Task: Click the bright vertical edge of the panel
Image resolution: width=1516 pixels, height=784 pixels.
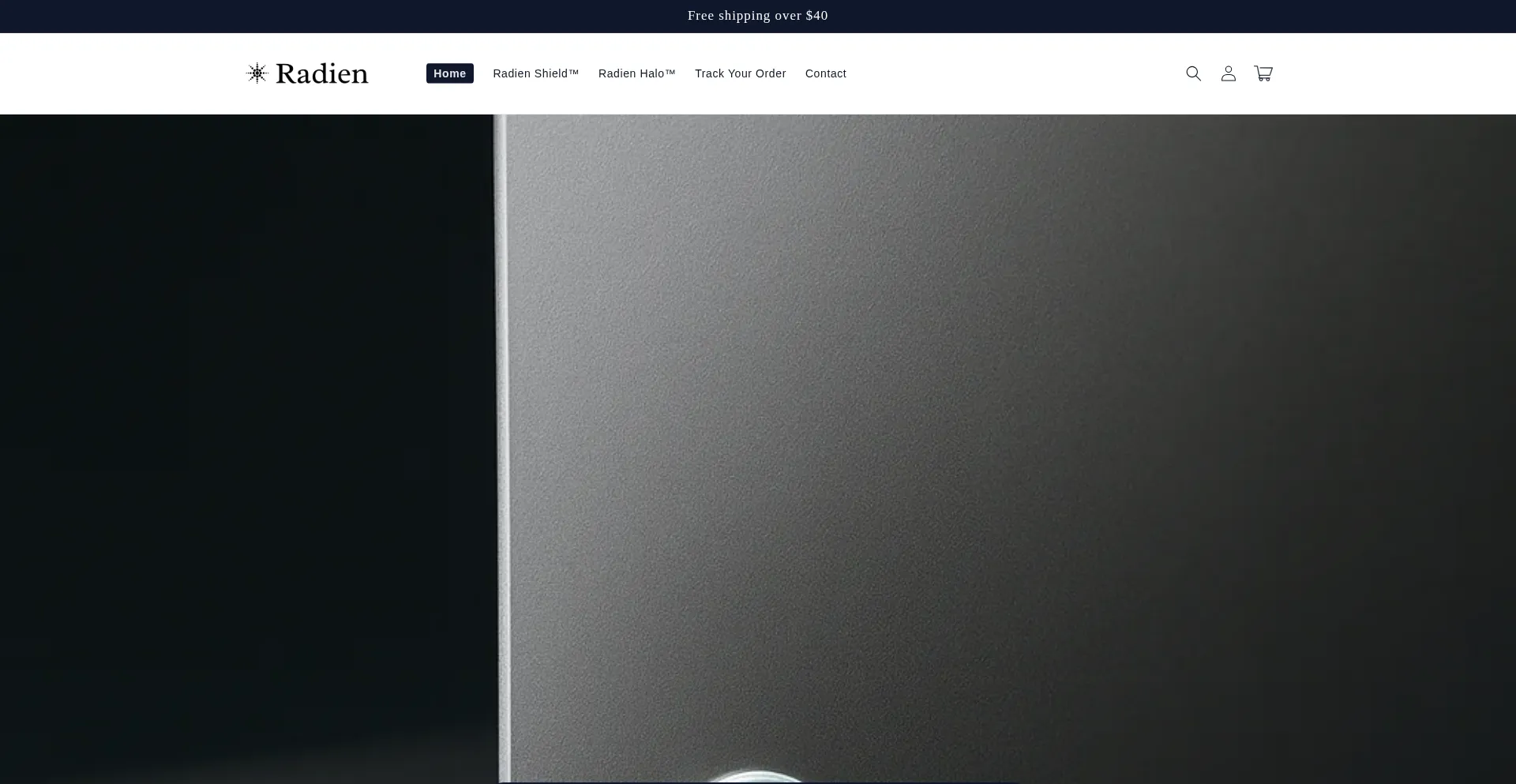Action: [501, 434]
